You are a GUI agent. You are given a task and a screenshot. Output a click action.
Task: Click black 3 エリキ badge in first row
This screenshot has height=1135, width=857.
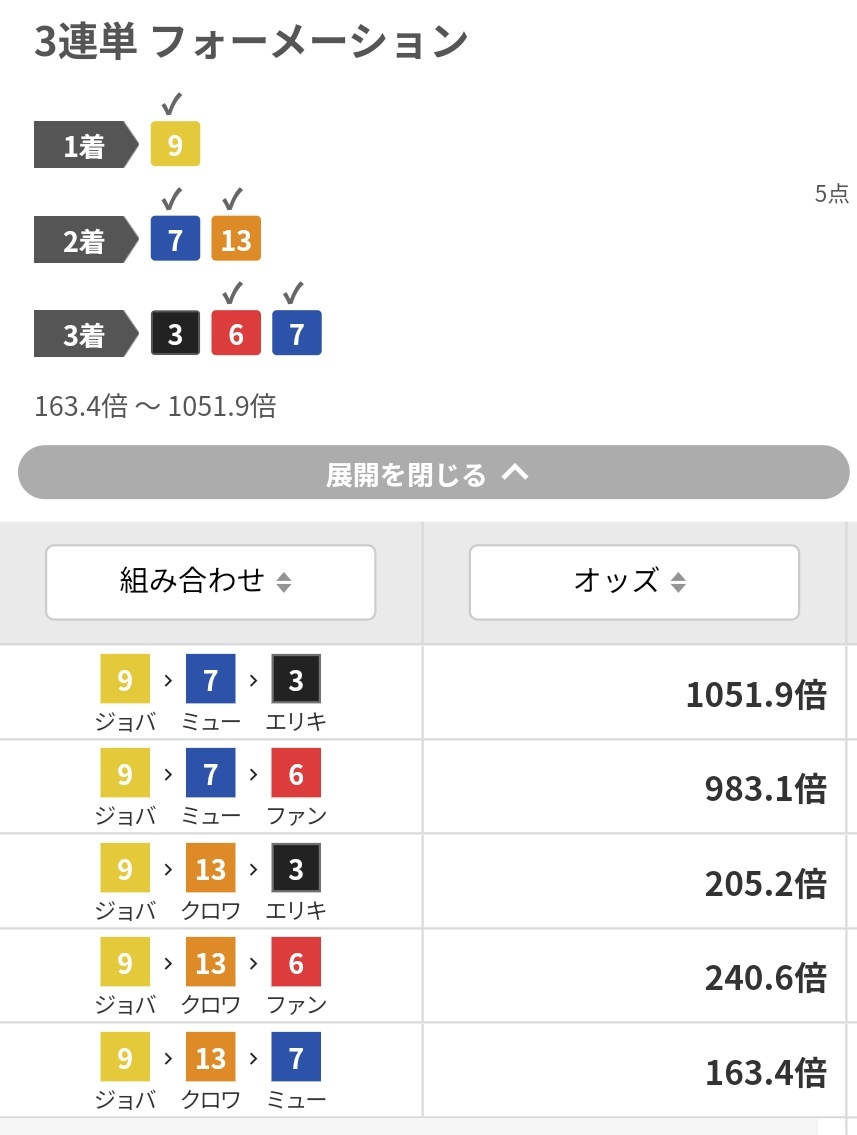coord(296,679)
